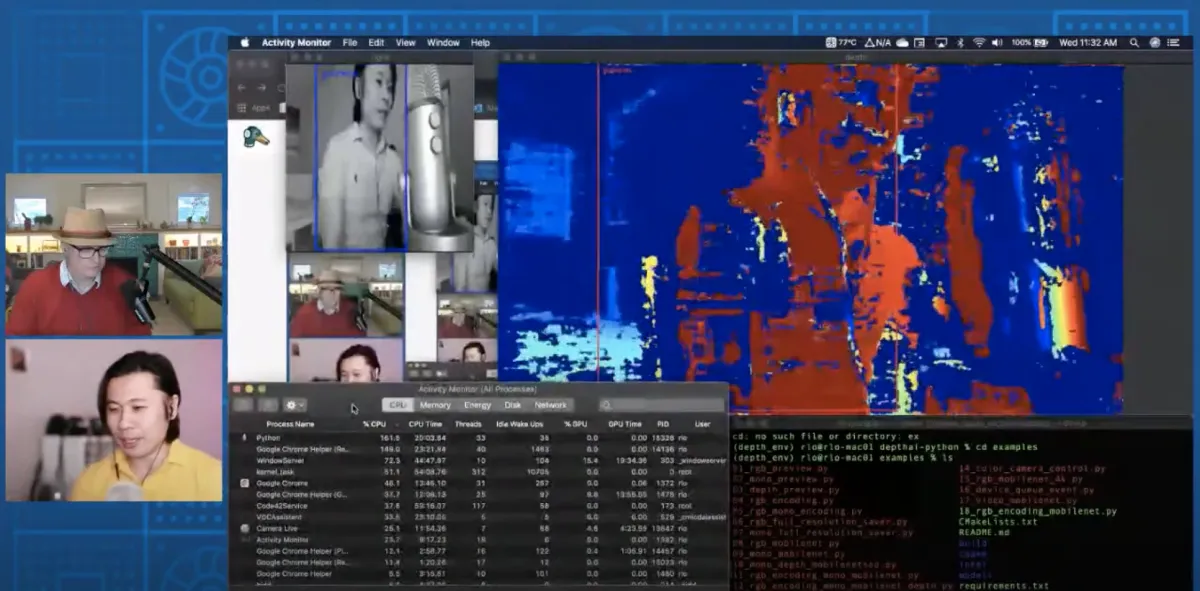The image size is (1200, 591).
Task: Select the Camera Live process row
Action: click(x=479, y=528)
